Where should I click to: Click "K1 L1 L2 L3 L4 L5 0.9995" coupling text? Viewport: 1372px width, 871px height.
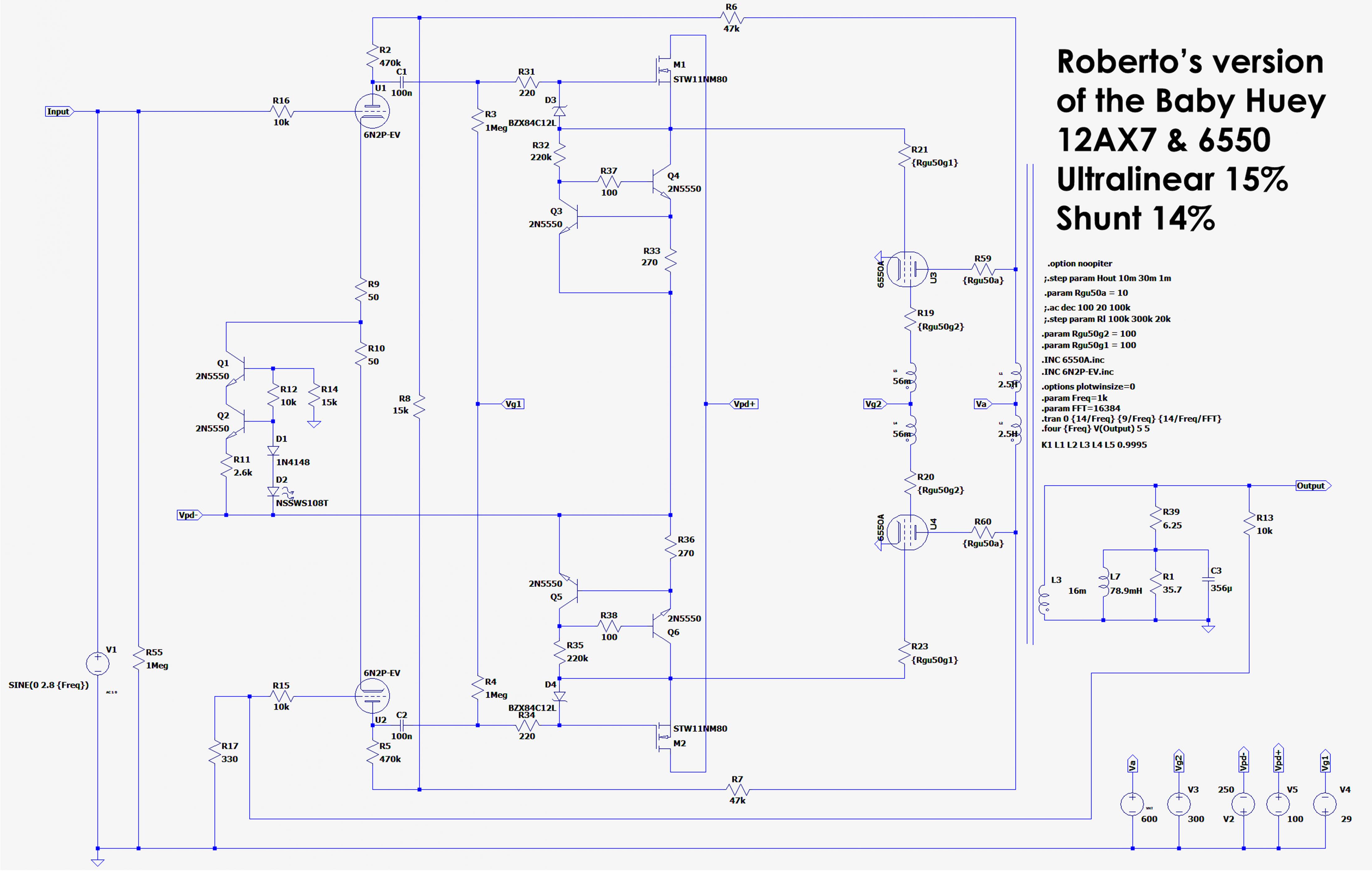[x=1094, y=445]
